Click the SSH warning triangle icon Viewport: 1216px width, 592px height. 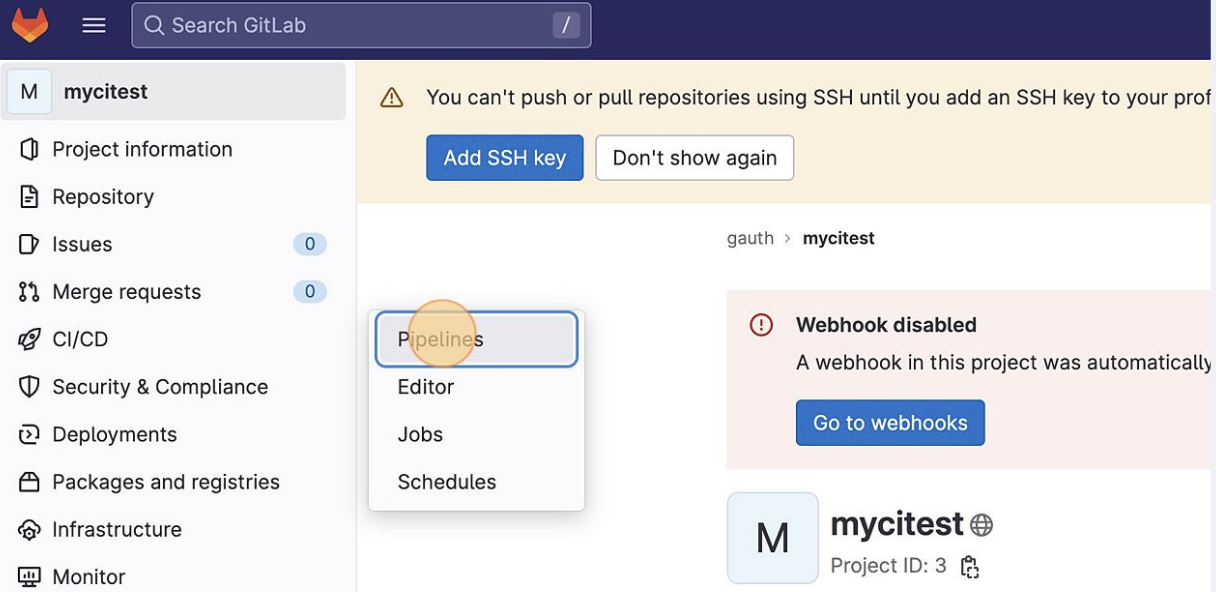[392, 98]
